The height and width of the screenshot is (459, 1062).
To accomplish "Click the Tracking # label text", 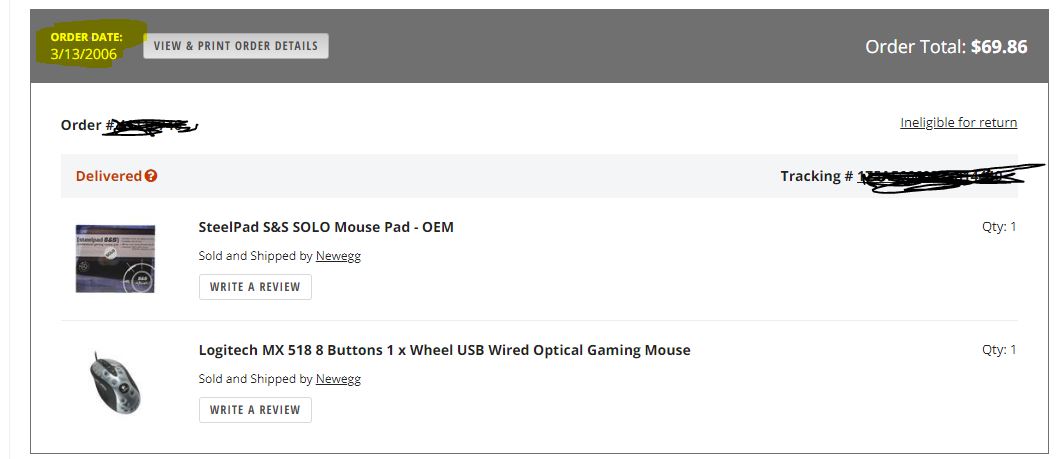I will [x=816, y=176].
